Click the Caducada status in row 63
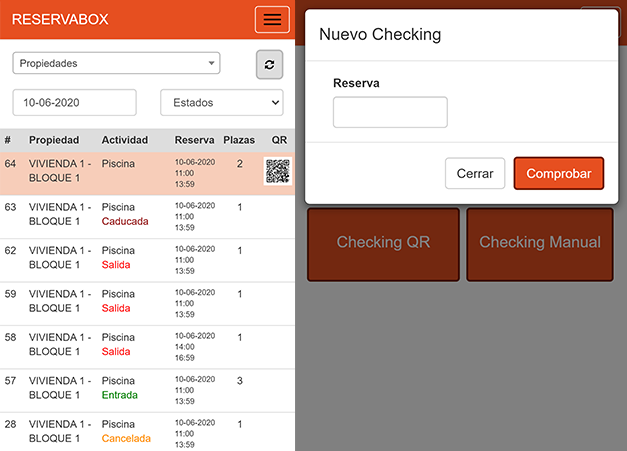The width and height of the screenshot is (627, 451). 125,221
